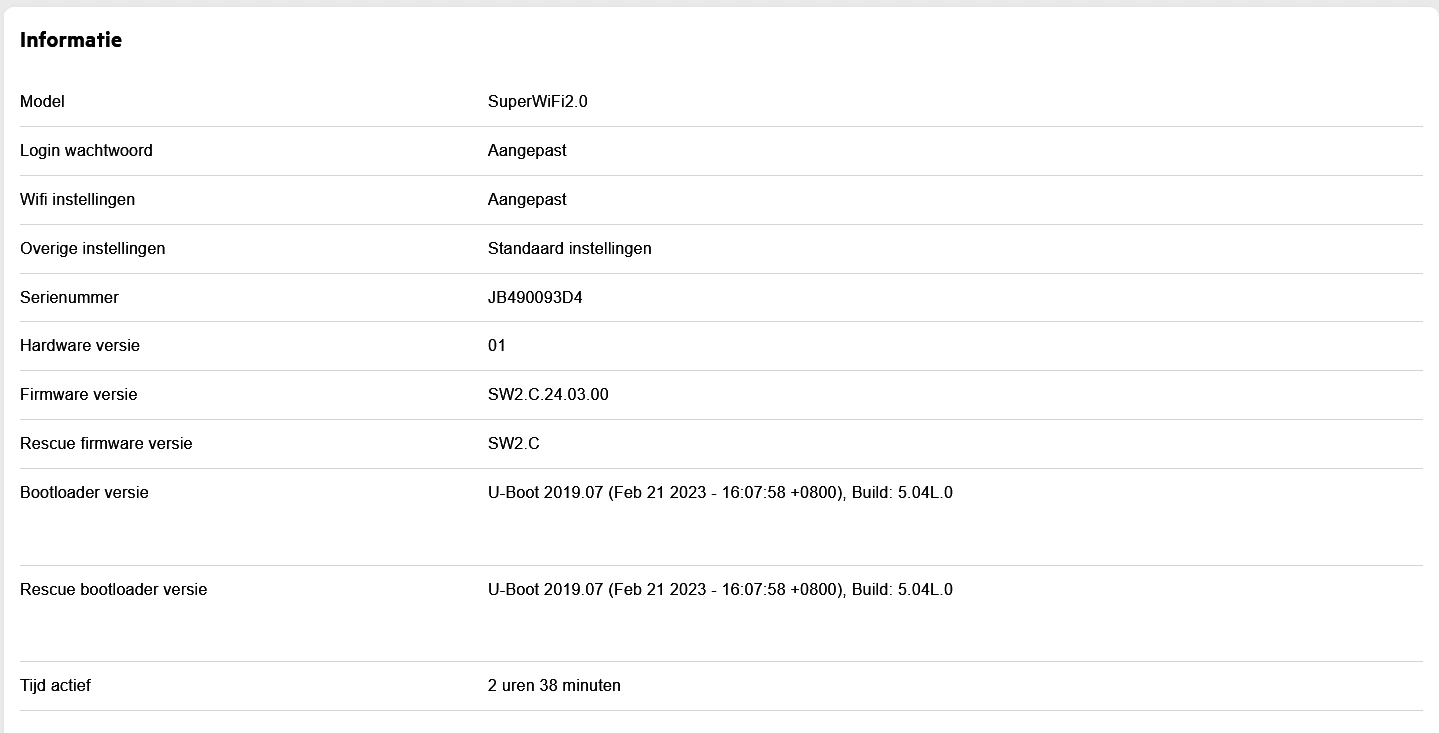Click the Rescue bootloader versie label
The image size is (1439, 733).
(x=113, y=589)
